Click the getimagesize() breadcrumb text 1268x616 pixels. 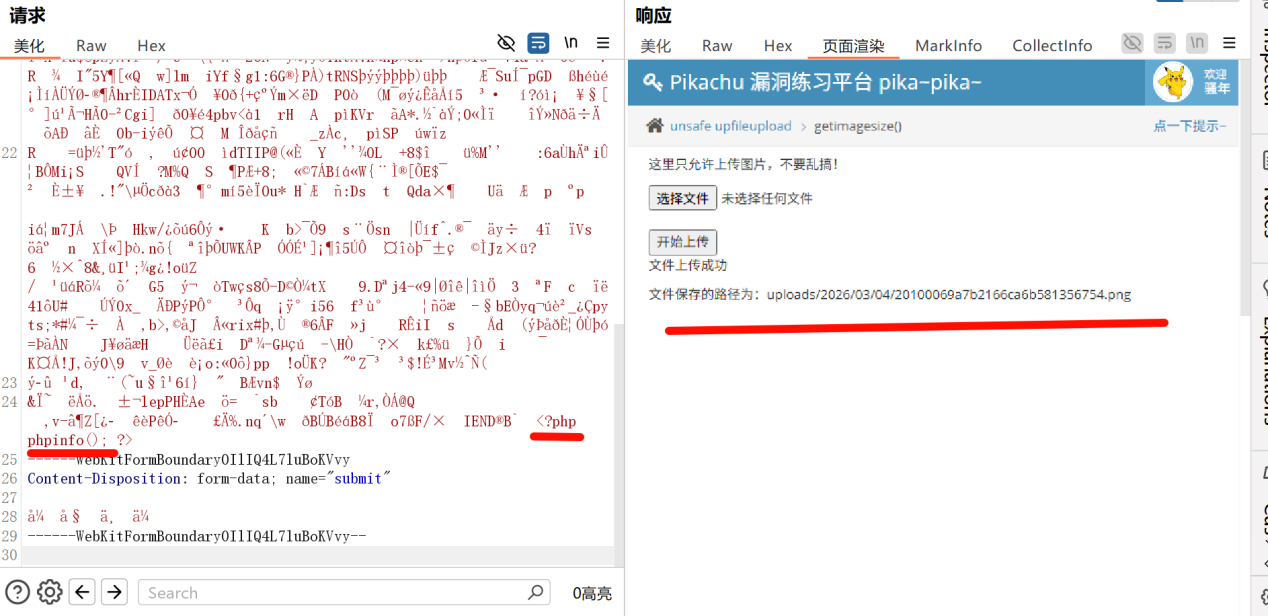point(857,126)
